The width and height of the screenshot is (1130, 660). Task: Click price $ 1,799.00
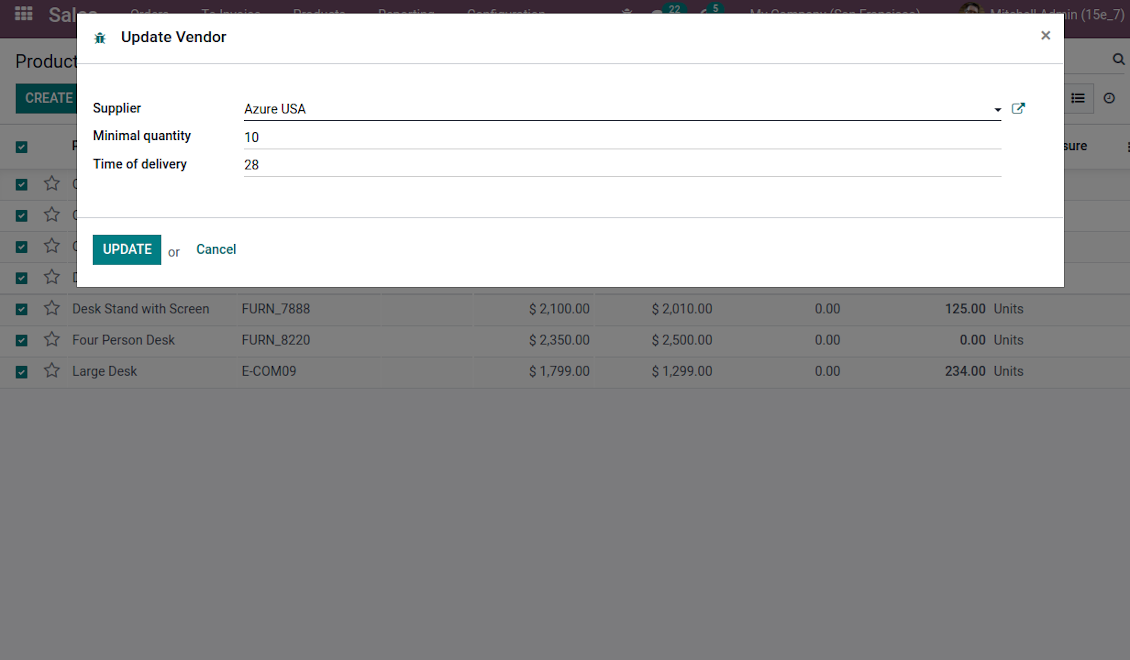point(559,371)
